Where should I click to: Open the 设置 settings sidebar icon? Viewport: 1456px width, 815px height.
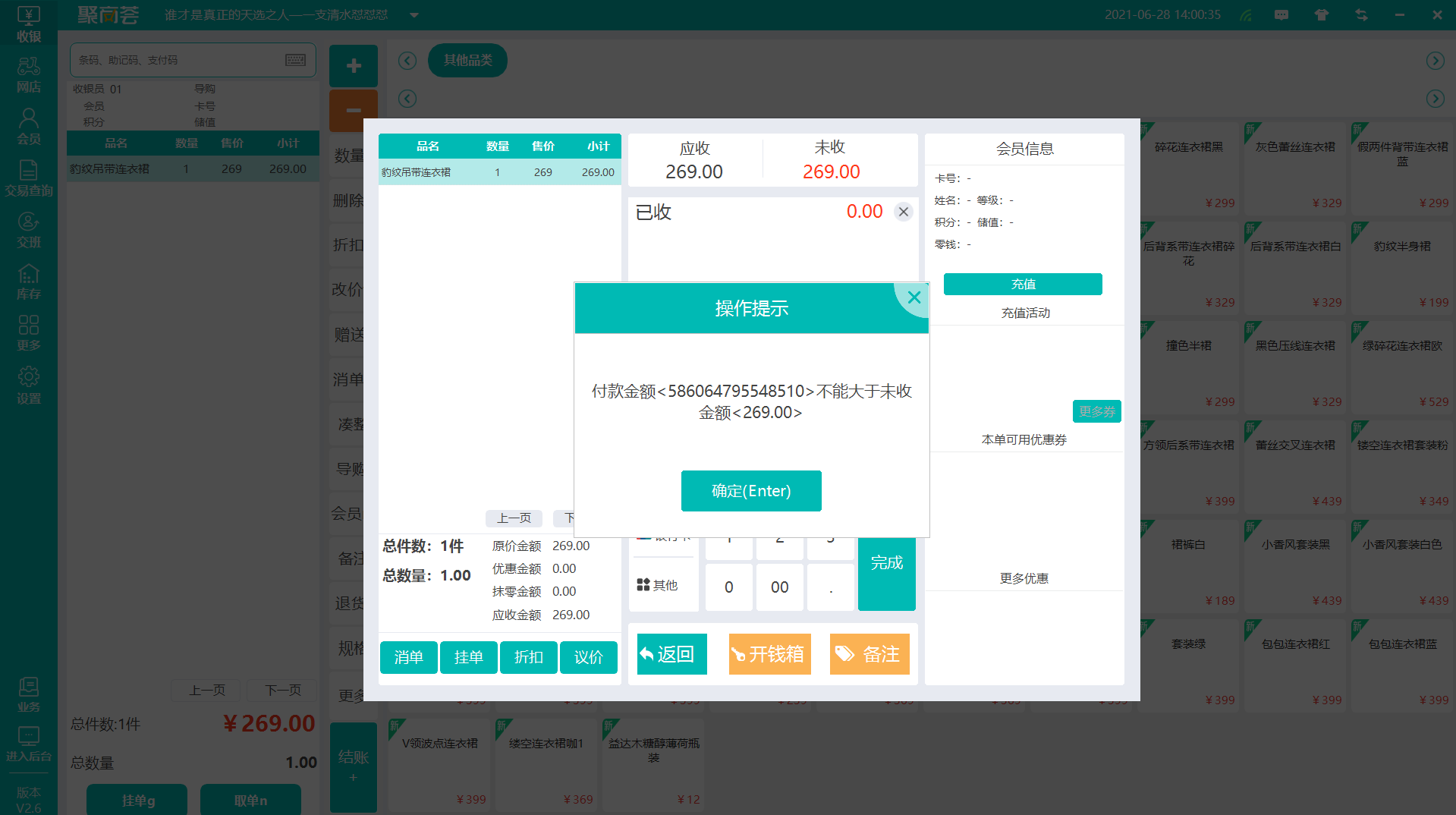click(29, 385)
